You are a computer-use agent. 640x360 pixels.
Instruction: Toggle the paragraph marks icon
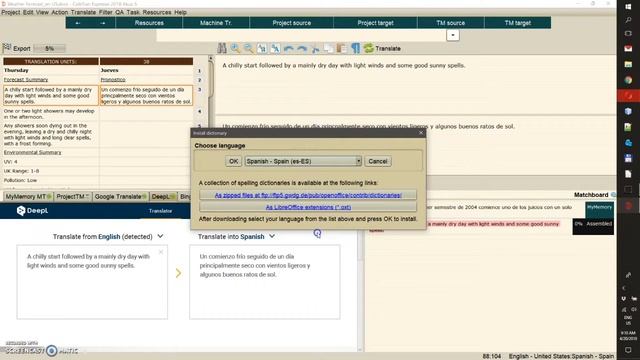pyautogui.click(x=356, y=48)
